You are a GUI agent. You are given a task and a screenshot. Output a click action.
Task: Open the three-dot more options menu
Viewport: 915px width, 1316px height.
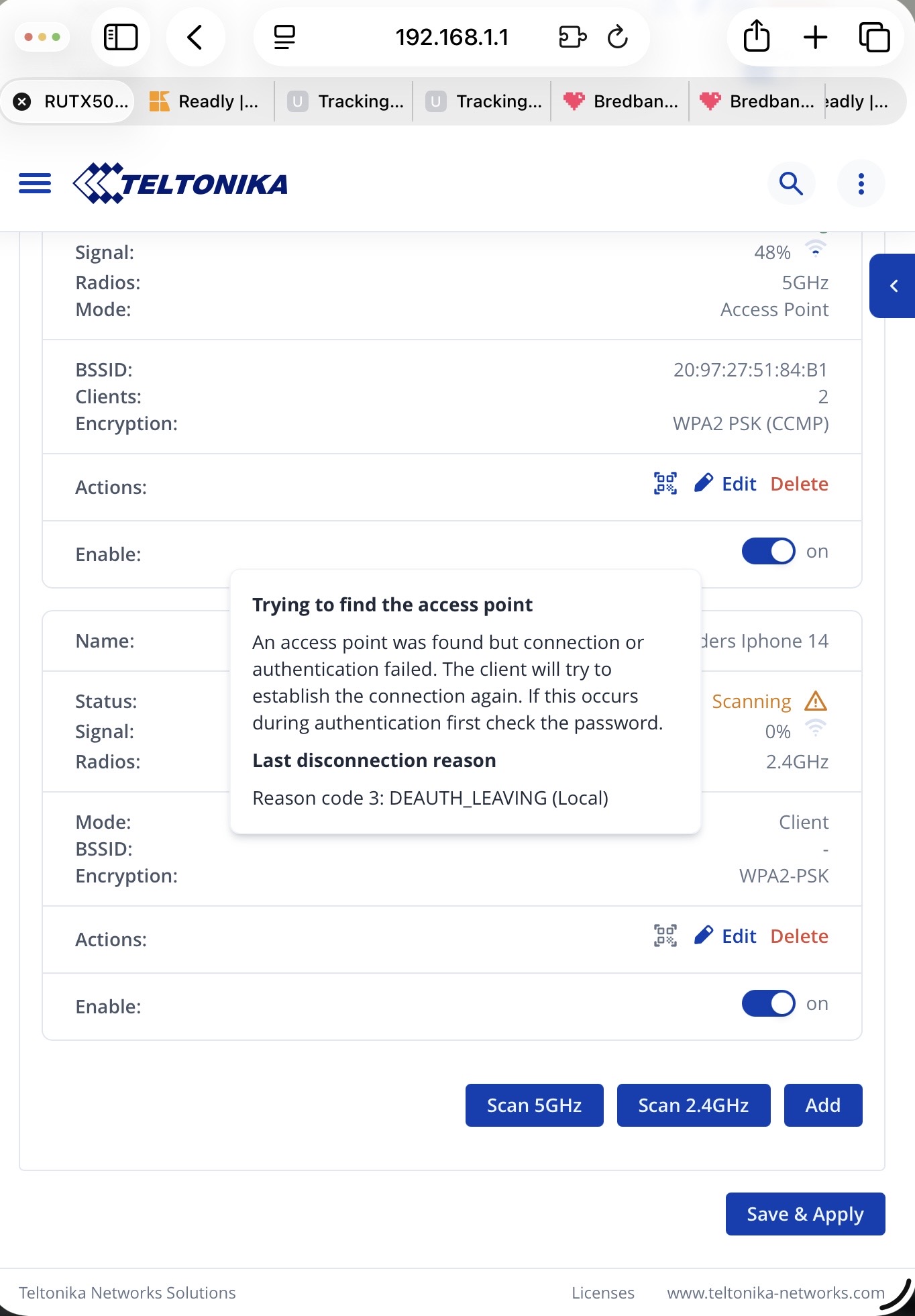861,183
